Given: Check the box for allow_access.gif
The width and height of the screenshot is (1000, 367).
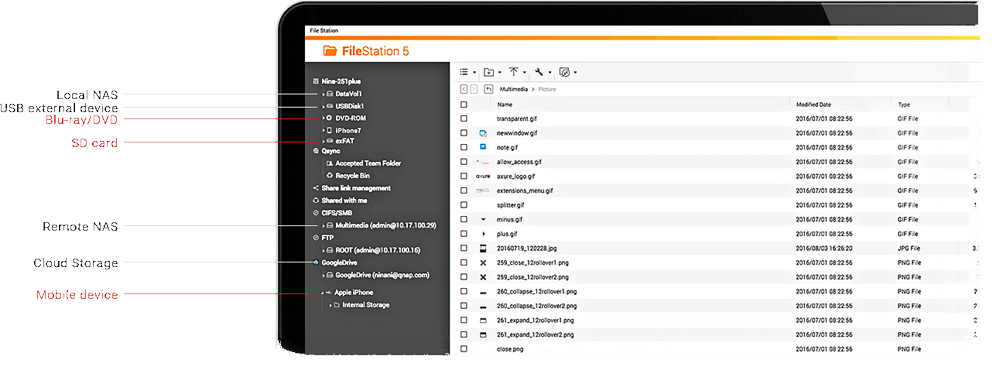Looking at the screenshot, I should pos(464,162).
